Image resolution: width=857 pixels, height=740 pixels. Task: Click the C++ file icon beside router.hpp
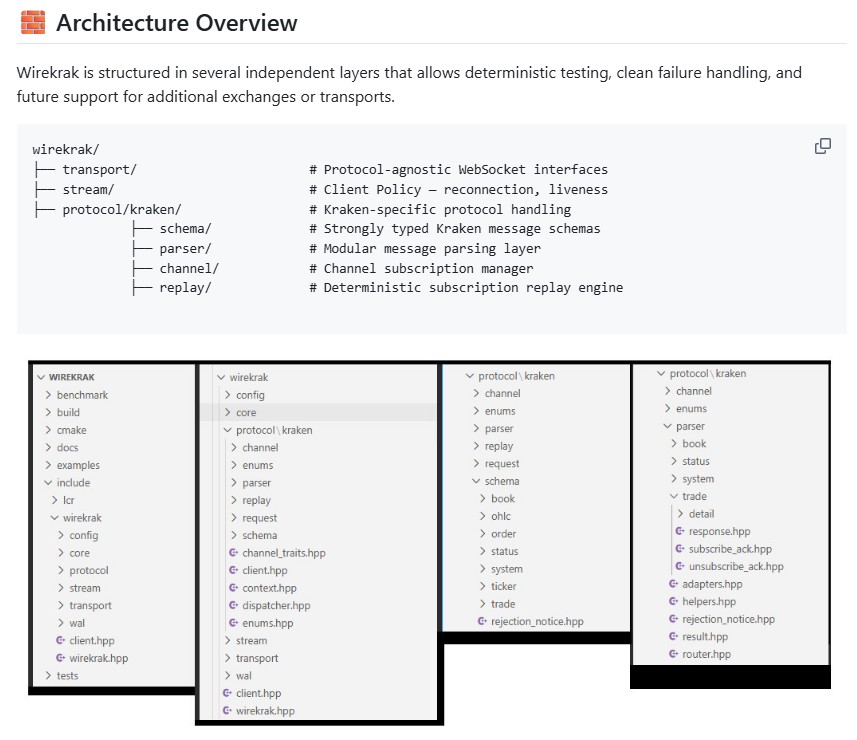click(x=673, y=654)
